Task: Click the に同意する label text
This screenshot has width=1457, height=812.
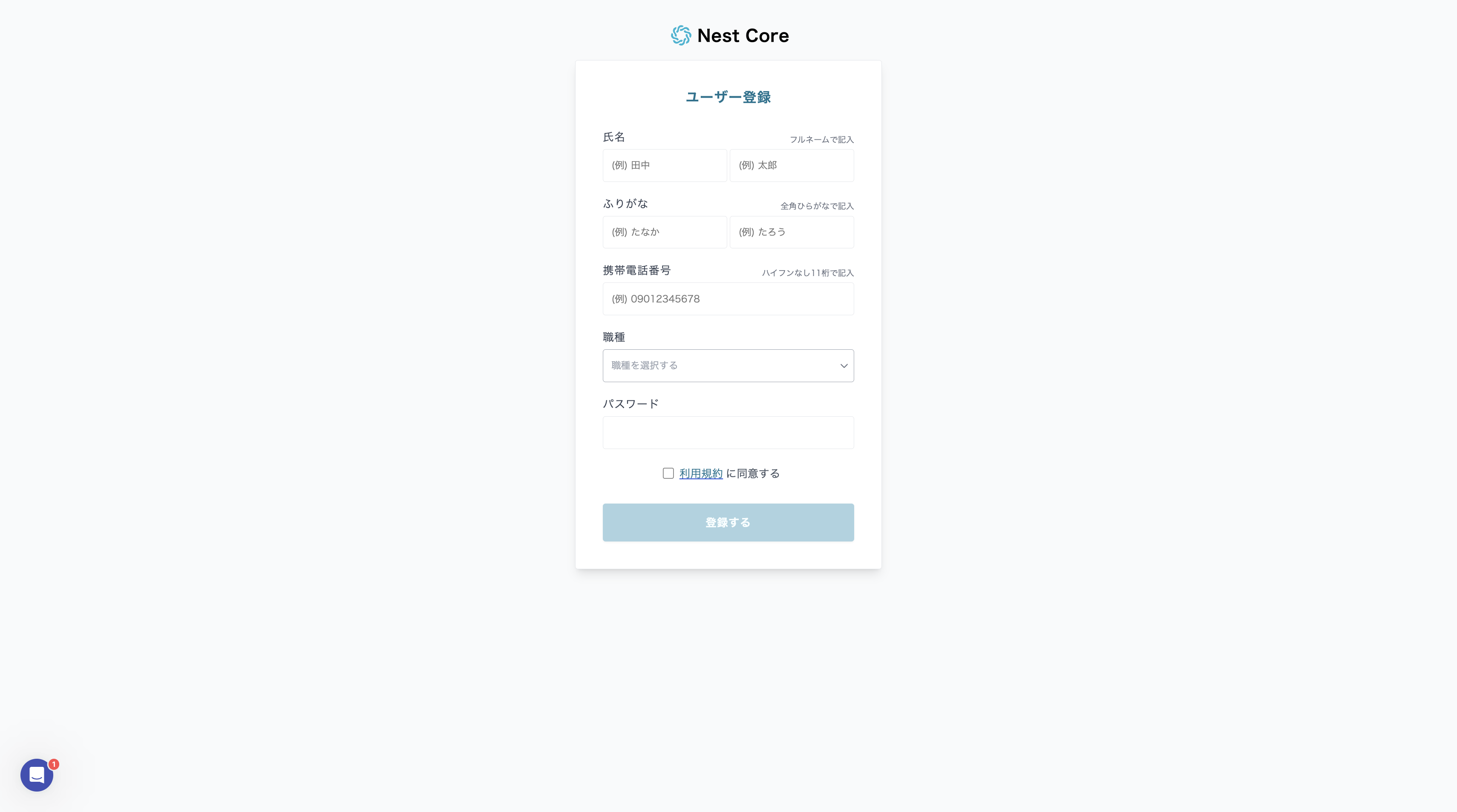Action: [x=752, y=473]
